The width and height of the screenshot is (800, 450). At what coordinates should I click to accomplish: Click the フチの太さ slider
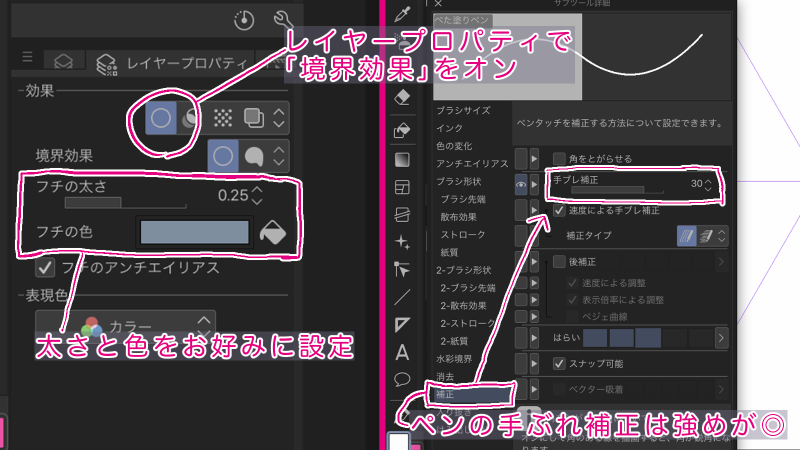coord(125,203)
